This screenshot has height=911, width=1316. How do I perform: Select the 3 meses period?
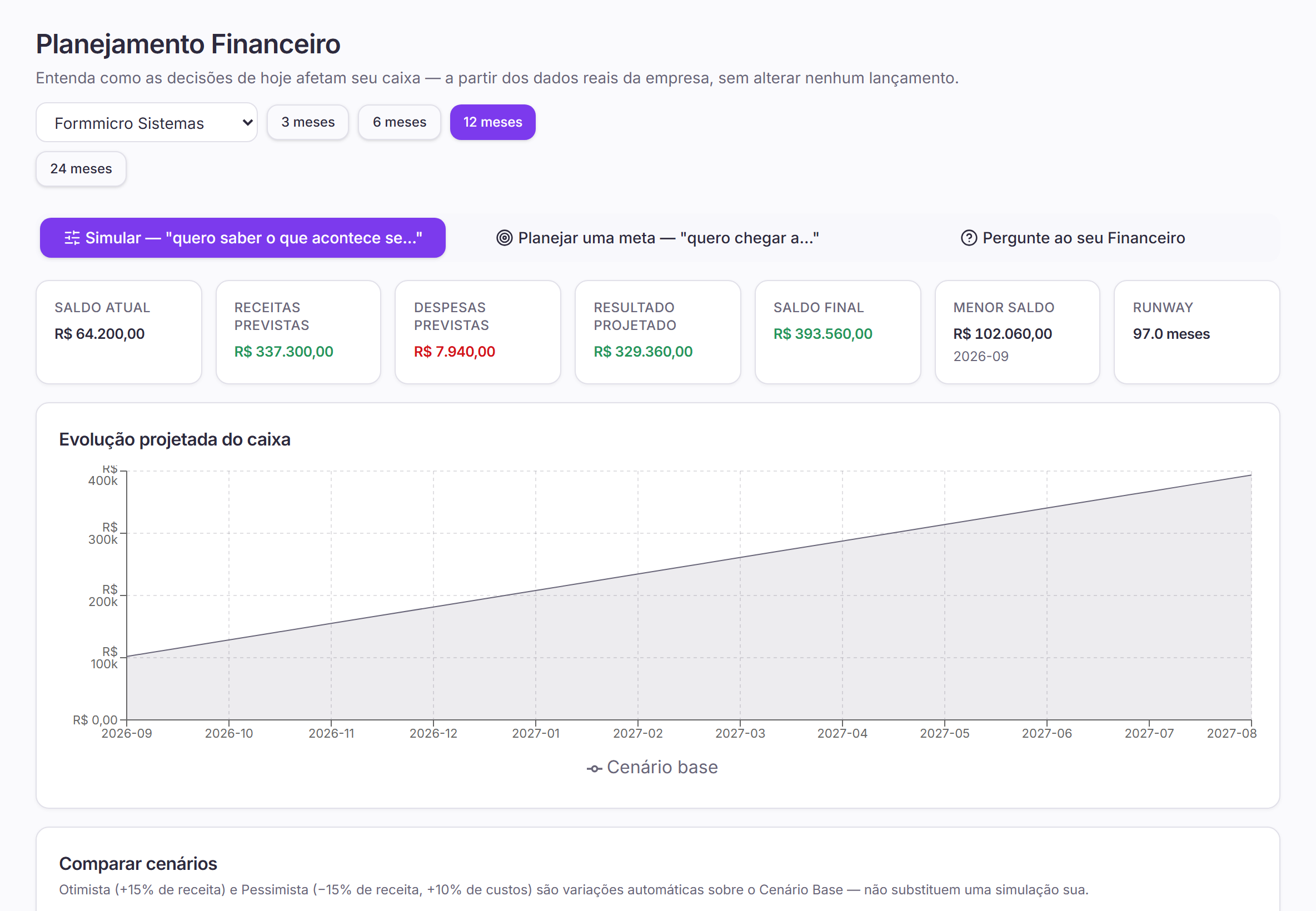[308, 122]
